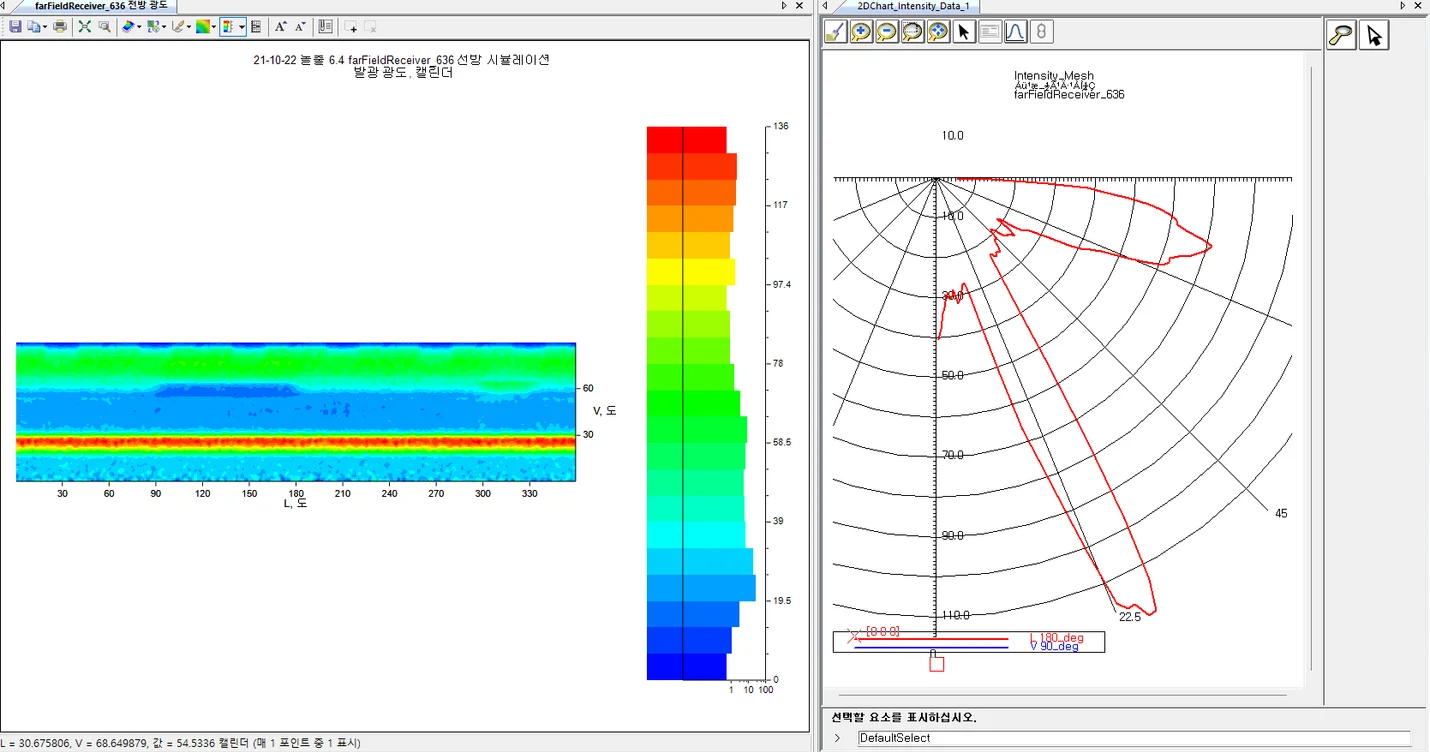Click the yellow color scale band

pos(691,272)
